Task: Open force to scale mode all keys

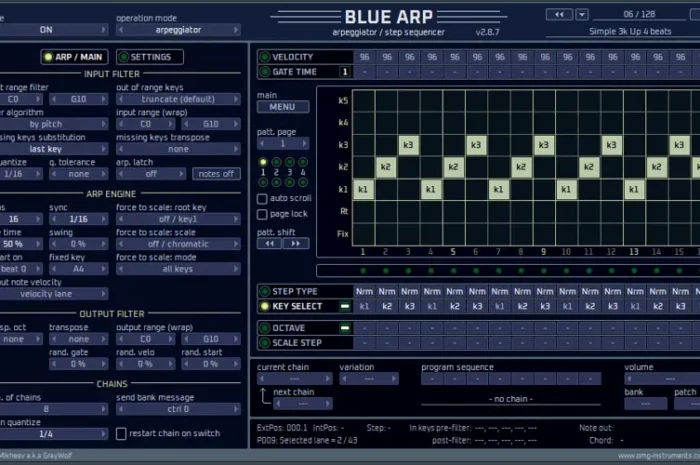Action: coord(178,269)
